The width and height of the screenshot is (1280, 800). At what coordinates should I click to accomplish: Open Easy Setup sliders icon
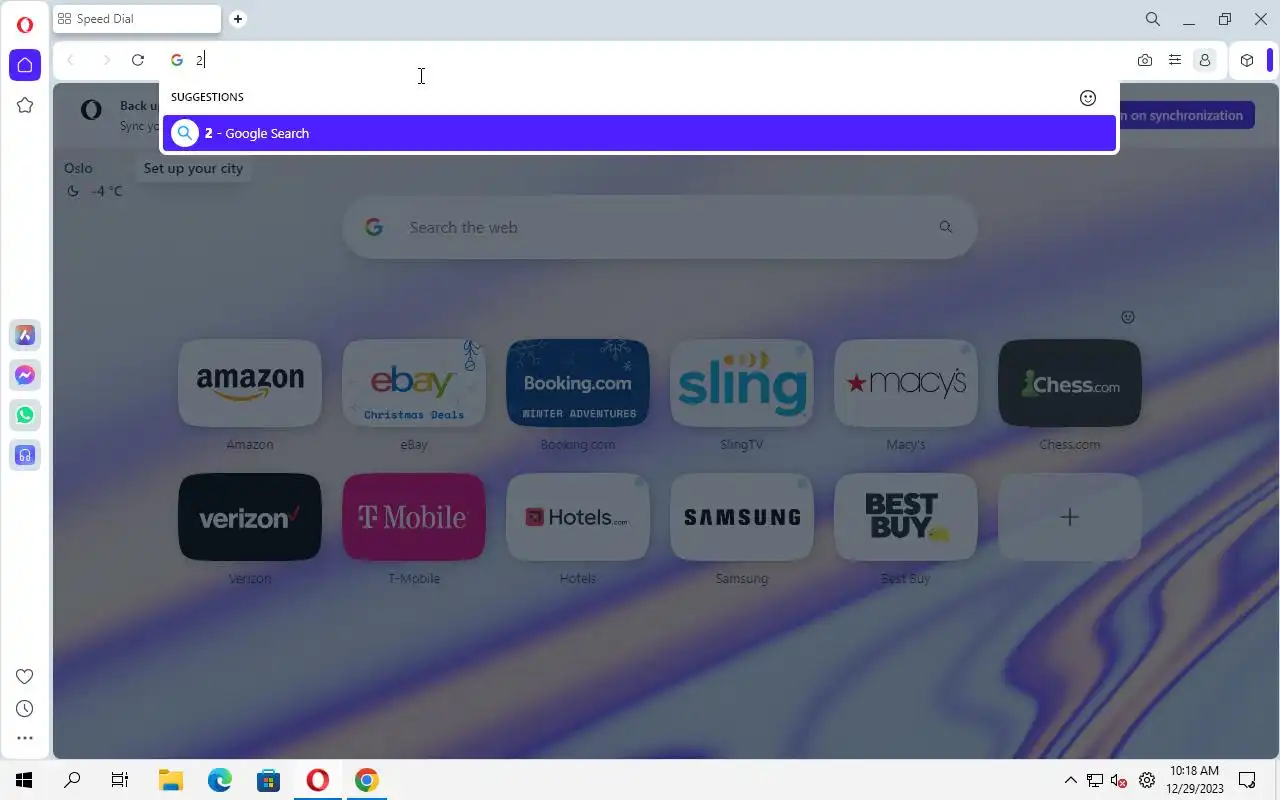[1175, 60]
